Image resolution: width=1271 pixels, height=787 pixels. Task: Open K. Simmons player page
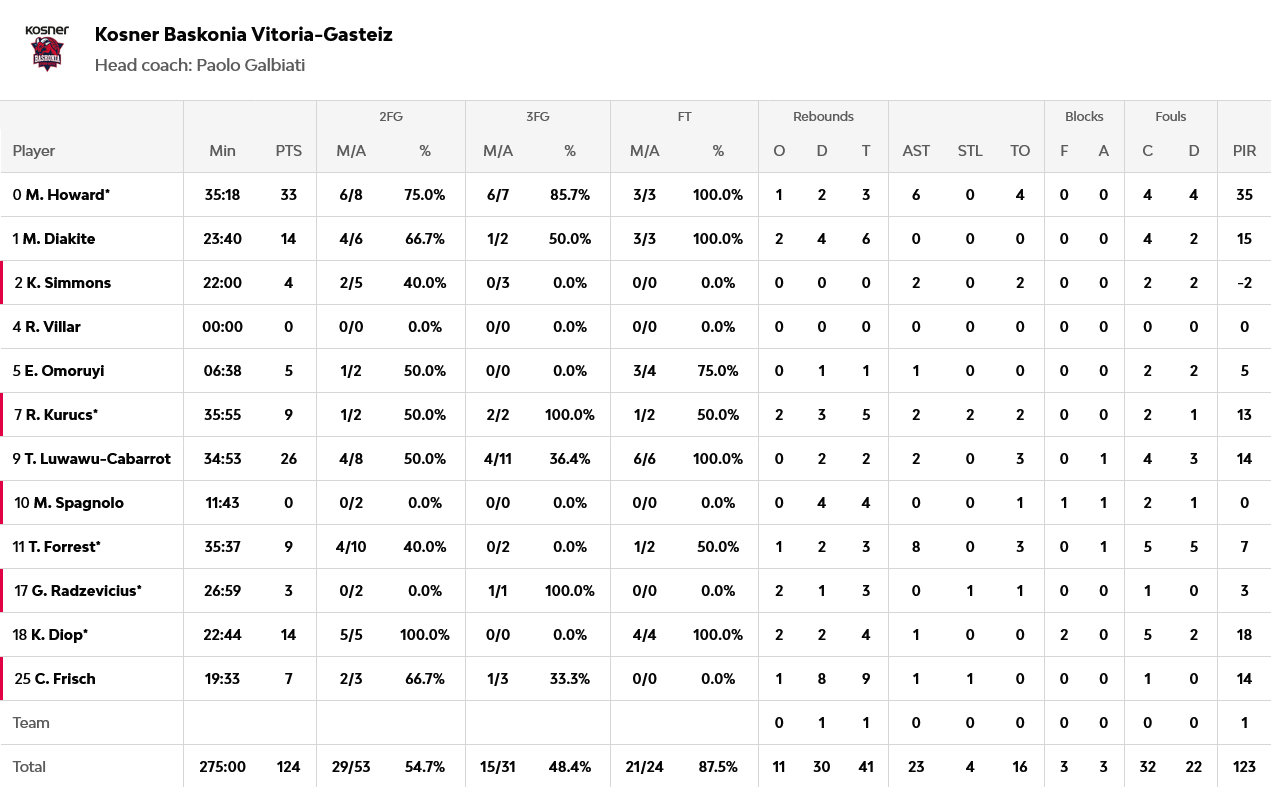pyautogui.click(x=68, y=283)
